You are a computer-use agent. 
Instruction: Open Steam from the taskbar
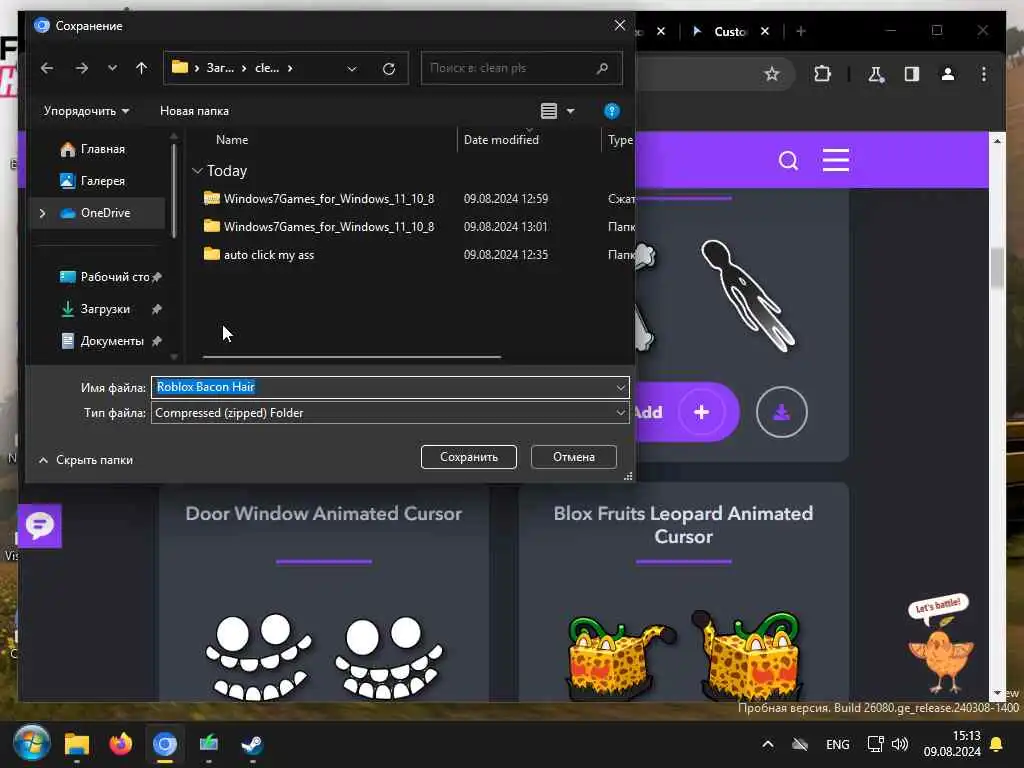click(252, 744)
